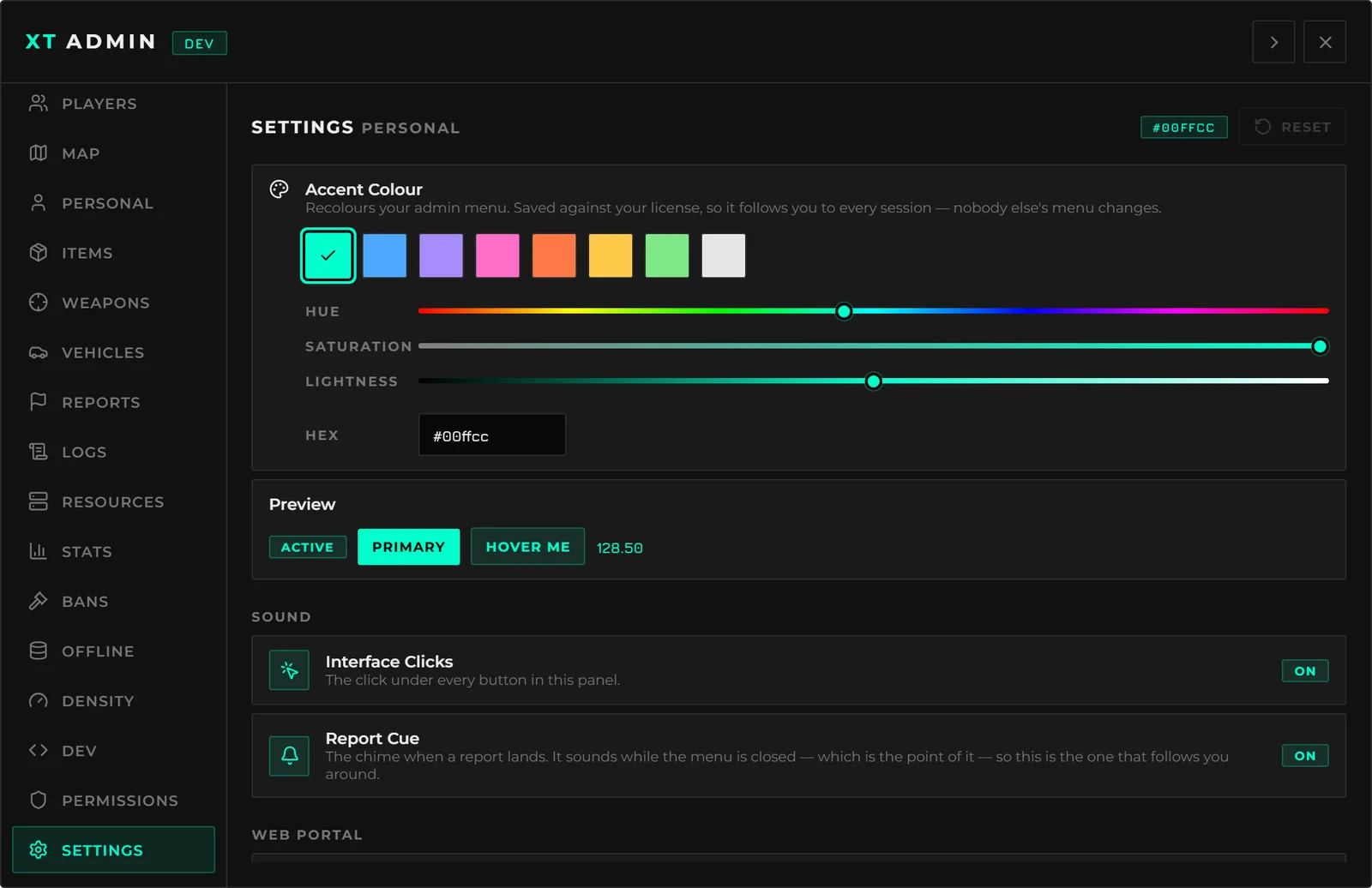The image size is (1372, 888).
Task: Click the HEX colour input field
Action: pos(492,435)
